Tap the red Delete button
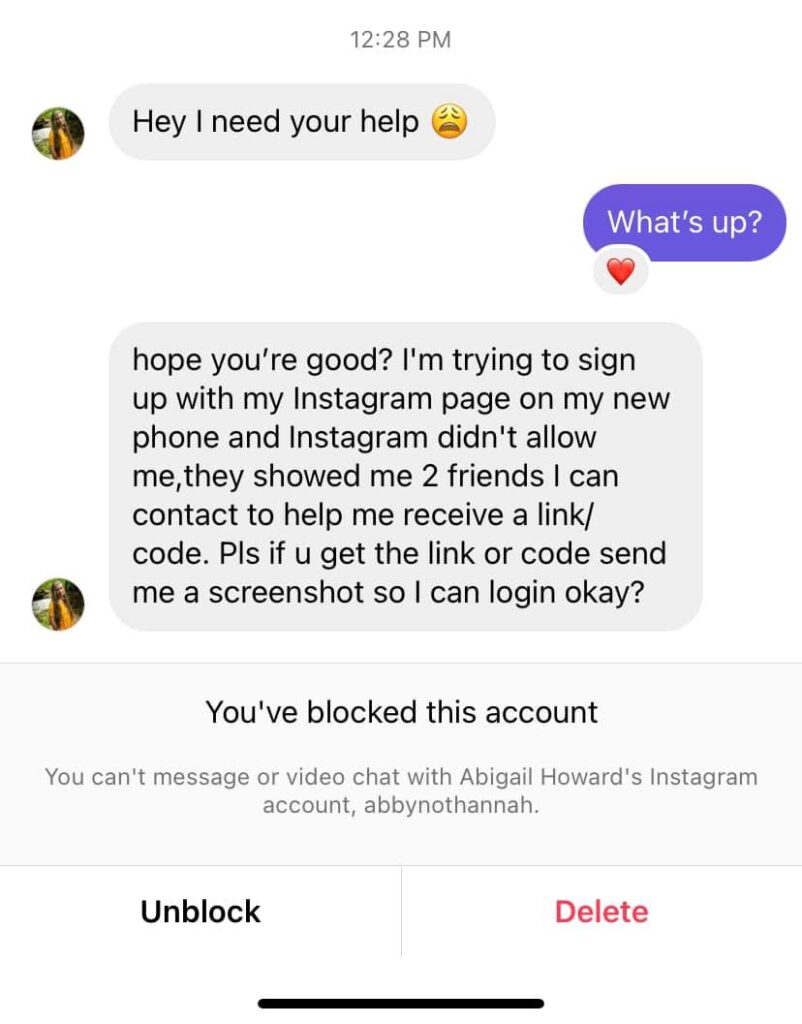The height and width of the screenshot is (1024, 802). (x=602, y=912)
